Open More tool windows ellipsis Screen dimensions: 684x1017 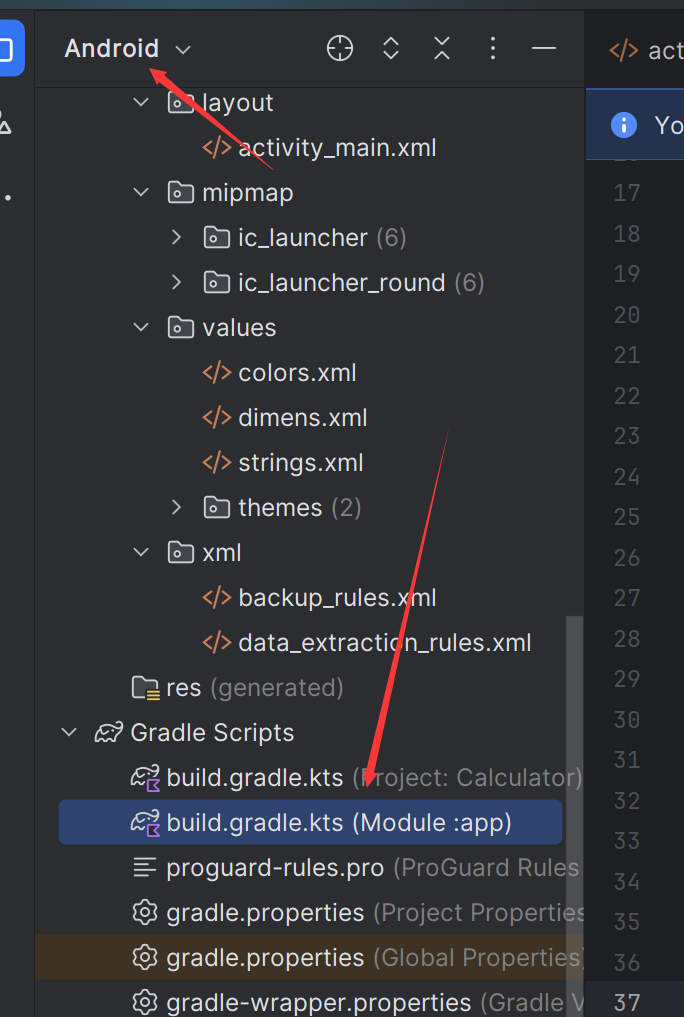click(x=8, y=198)
